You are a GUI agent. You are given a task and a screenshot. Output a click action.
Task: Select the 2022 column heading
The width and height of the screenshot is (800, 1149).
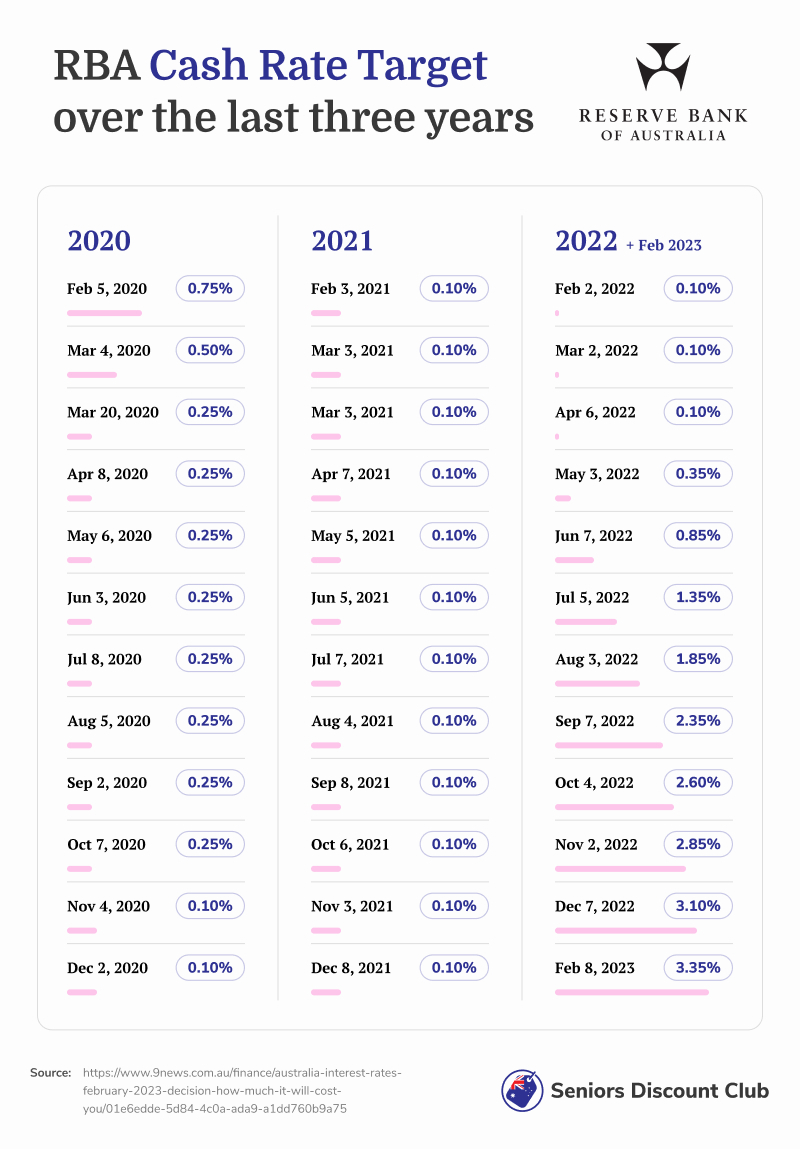[x=587, y=241]
